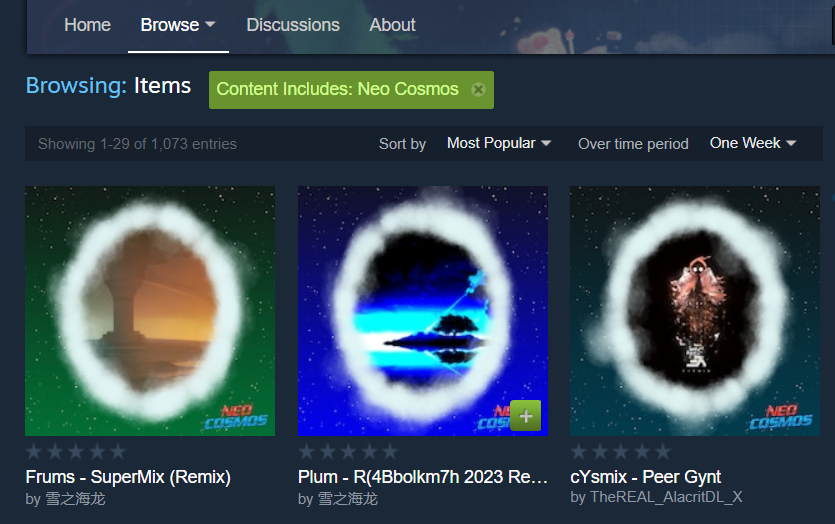This screenshot has height=524, width=835.
Task: Open the Most Popular sort dropdown
Action: tap(498, 143)
